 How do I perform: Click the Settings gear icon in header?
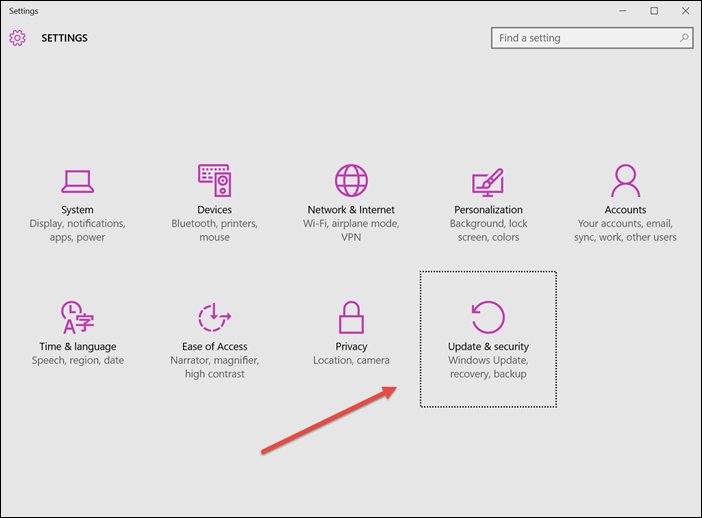17,38
